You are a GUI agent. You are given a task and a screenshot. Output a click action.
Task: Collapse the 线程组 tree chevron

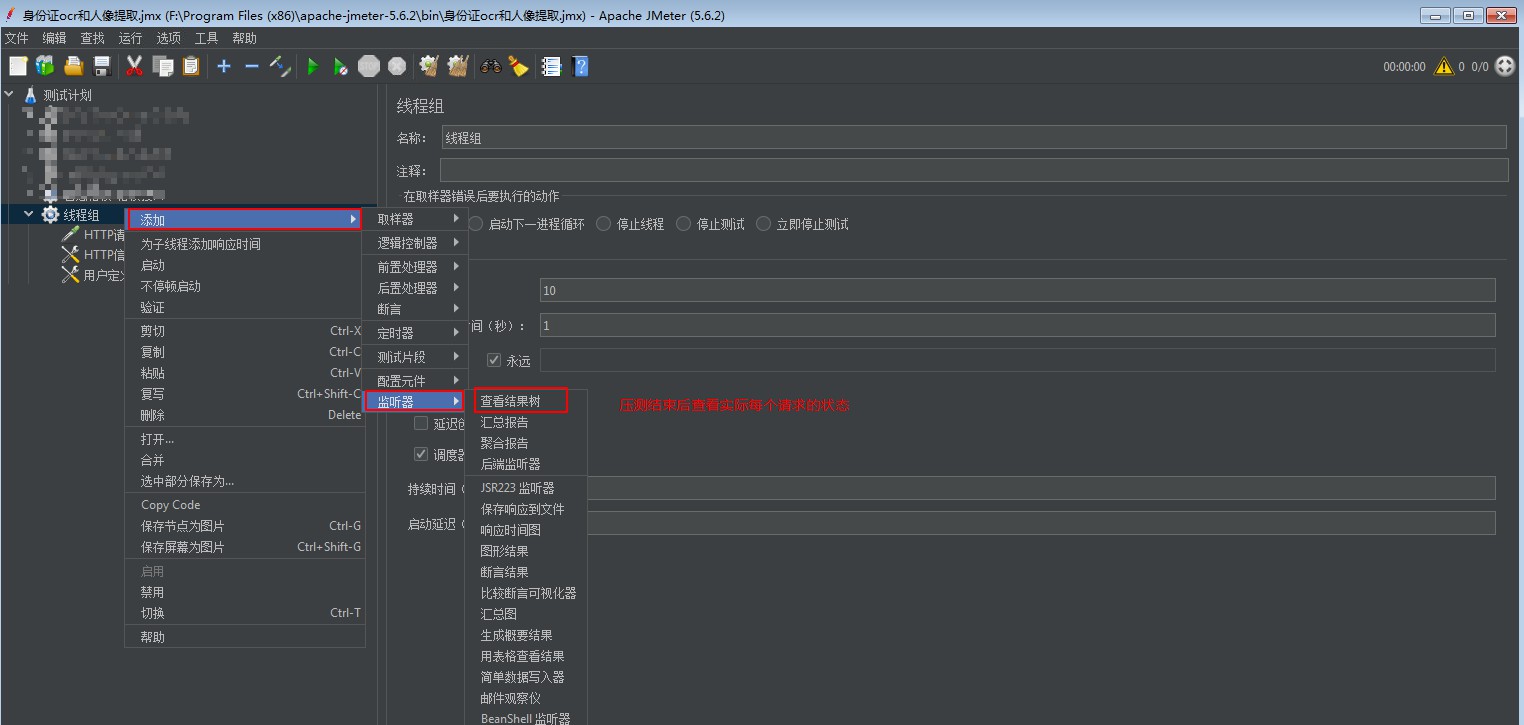pos(29,215)
